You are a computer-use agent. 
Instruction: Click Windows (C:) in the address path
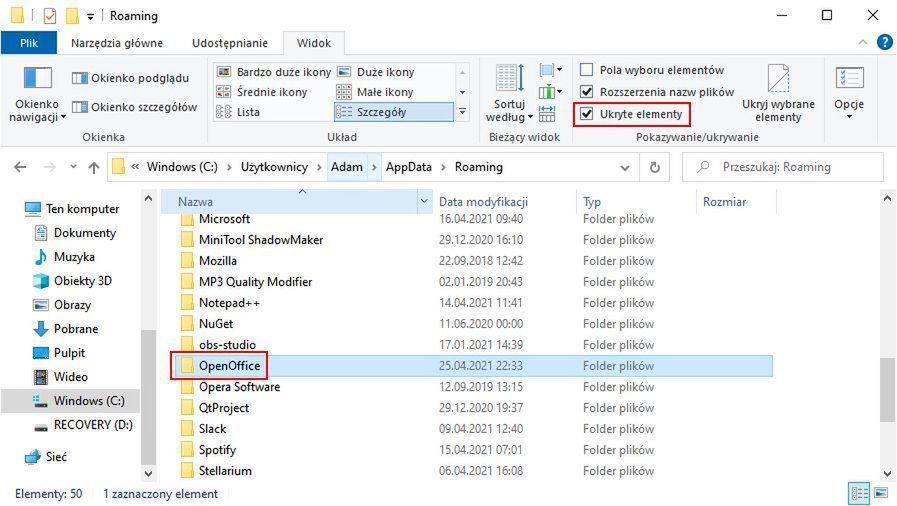tap(182, 167)
